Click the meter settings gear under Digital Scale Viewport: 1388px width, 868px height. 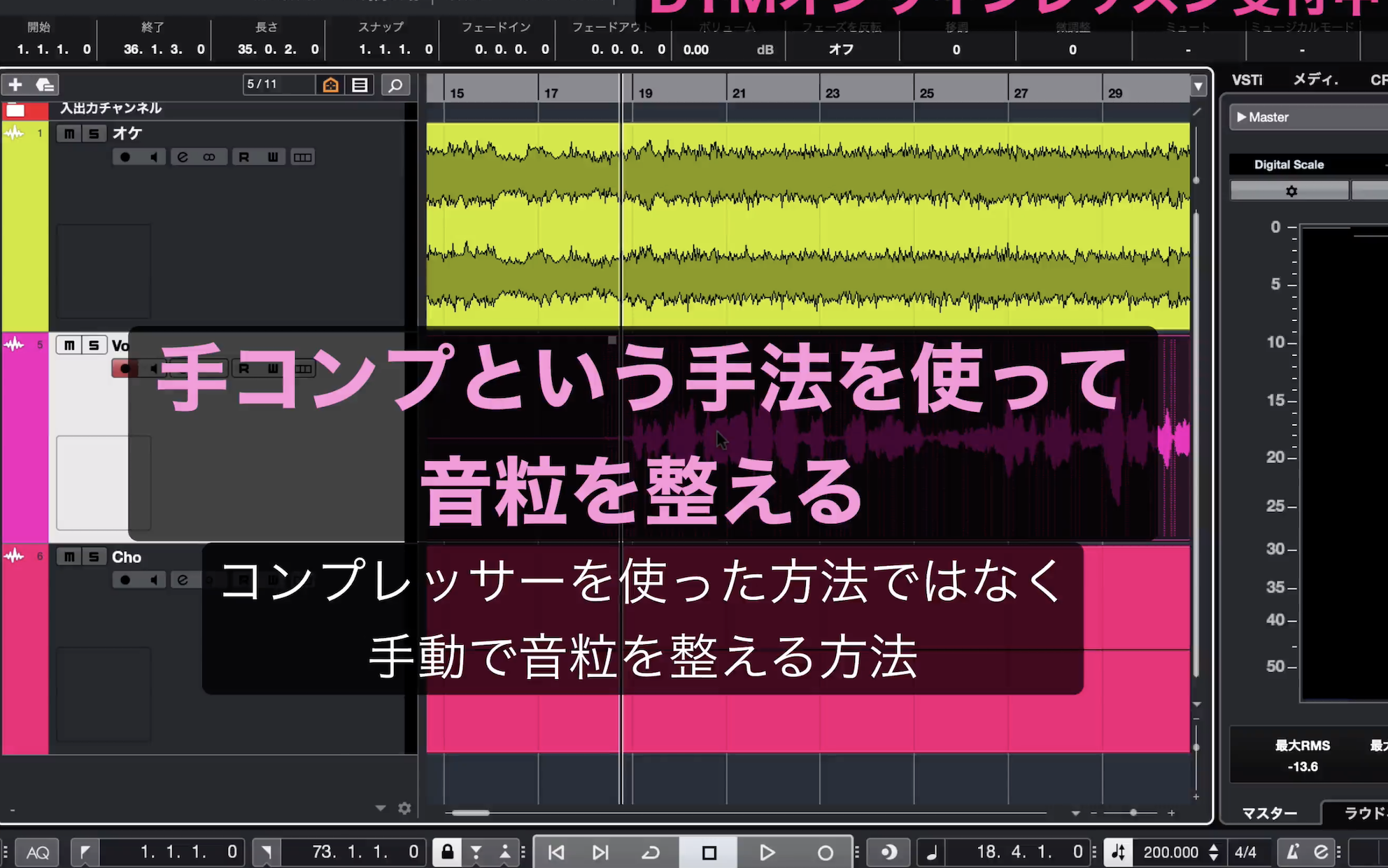coord(1291,191)
